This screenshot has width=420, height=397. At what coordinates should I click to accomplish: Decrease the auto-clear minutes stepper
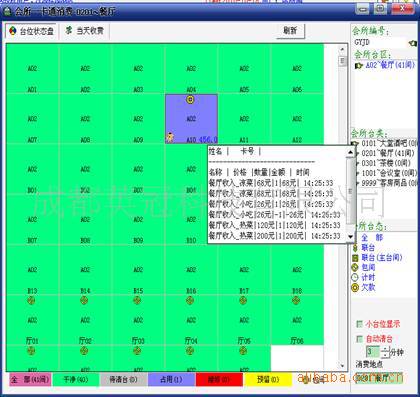point(385,355)
